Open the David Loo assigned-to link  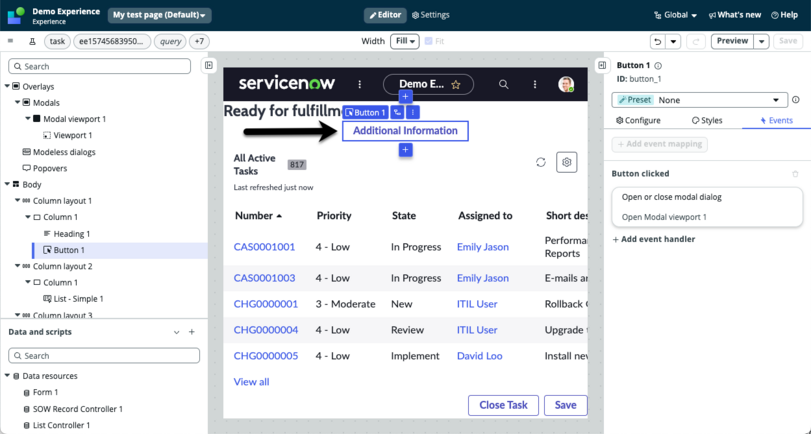tap(479, 356)
